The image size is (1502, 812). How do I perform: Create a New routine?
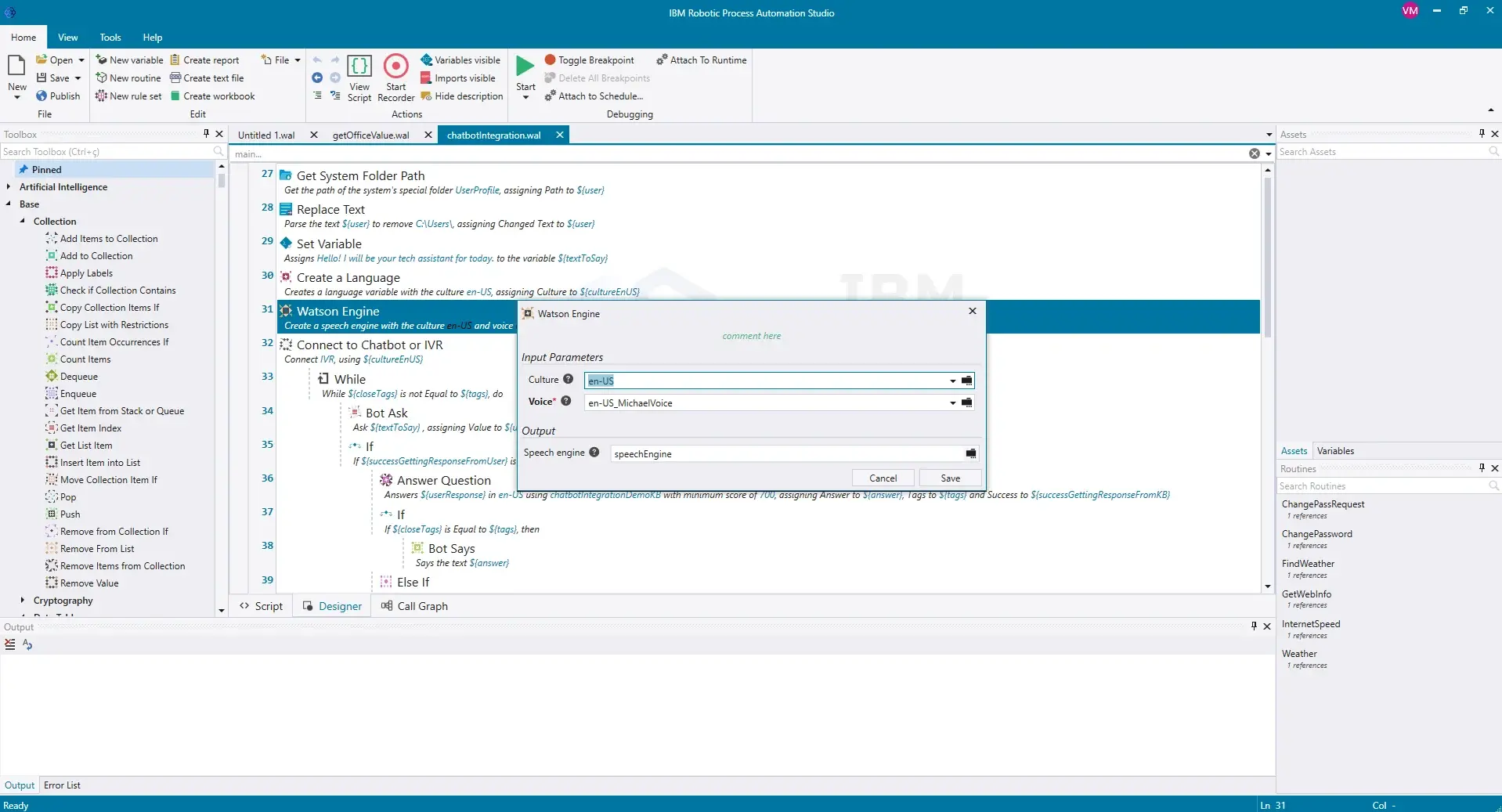click(x=128, y=78)
